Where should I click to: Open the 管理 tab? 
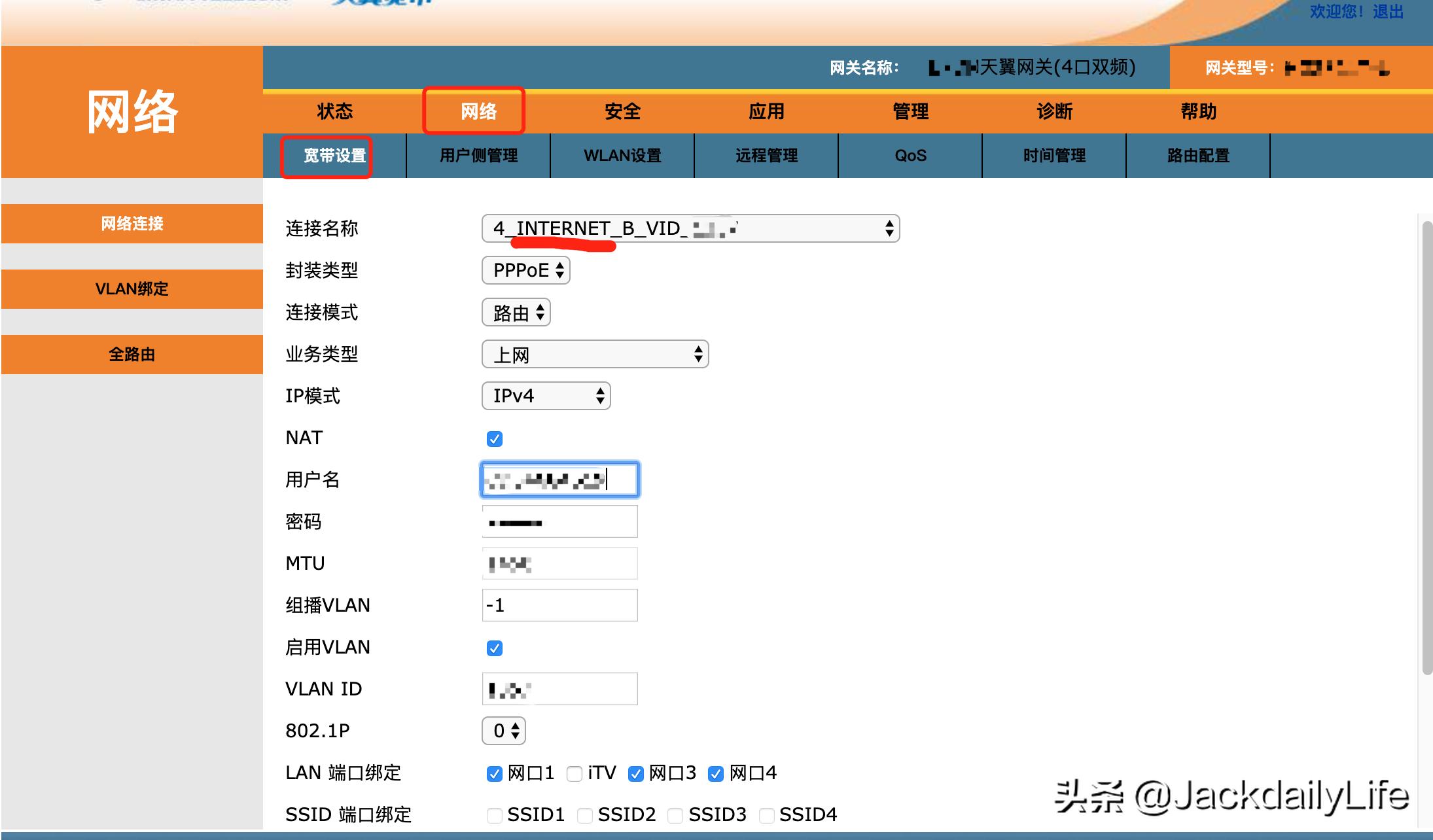click(910, 111)
